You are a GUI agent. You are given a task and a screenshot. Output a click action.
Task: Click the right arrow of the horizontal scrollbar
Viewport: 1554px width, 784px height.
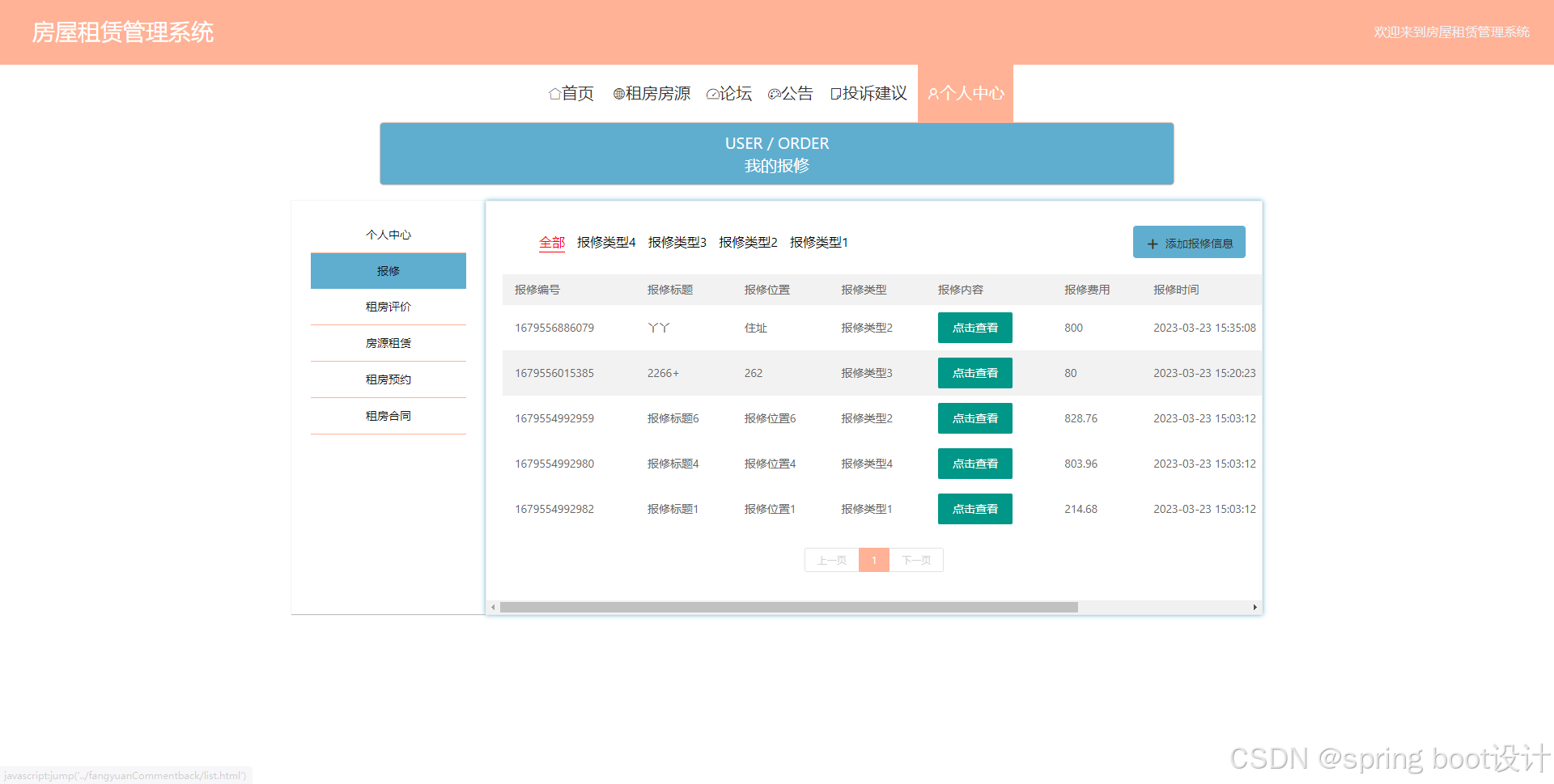point(1255,607)
